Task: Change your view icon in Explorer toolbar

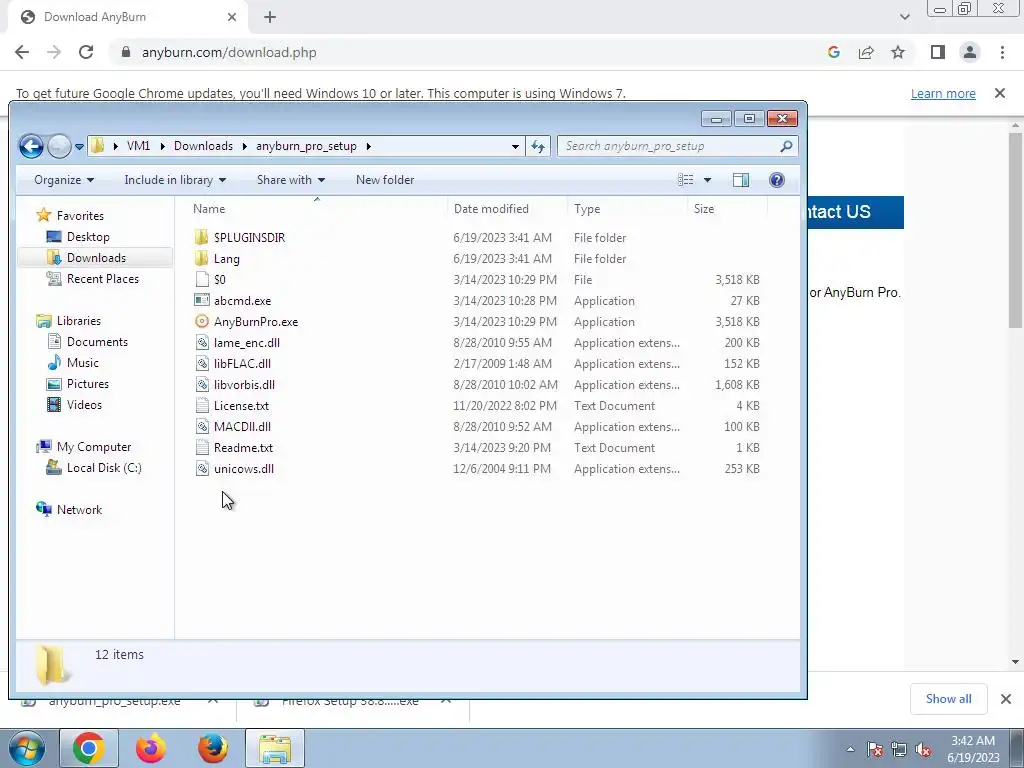Action: coord(686,180)
